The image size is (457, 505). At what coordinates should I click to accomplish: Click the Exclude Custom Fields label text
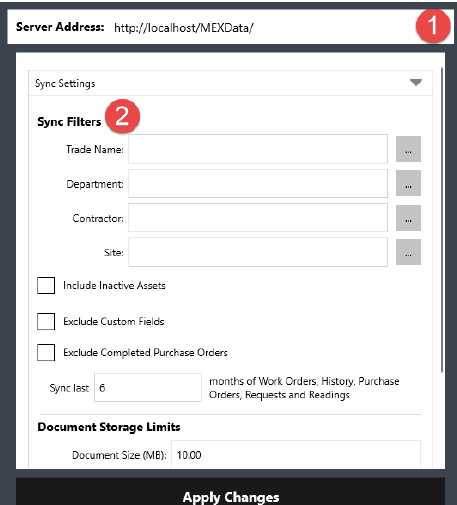point(114,321)
